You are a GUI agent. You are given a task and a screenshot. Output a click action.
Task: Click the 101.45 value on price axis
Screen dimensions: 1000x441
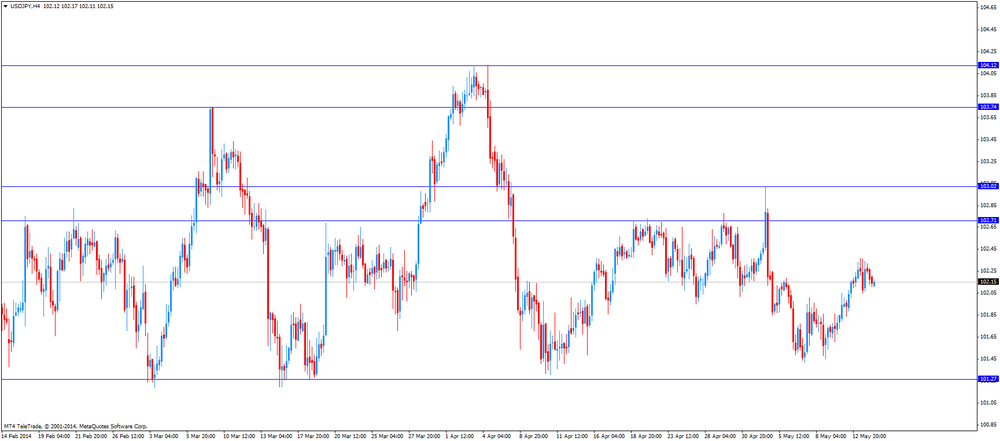pos(989,359)
